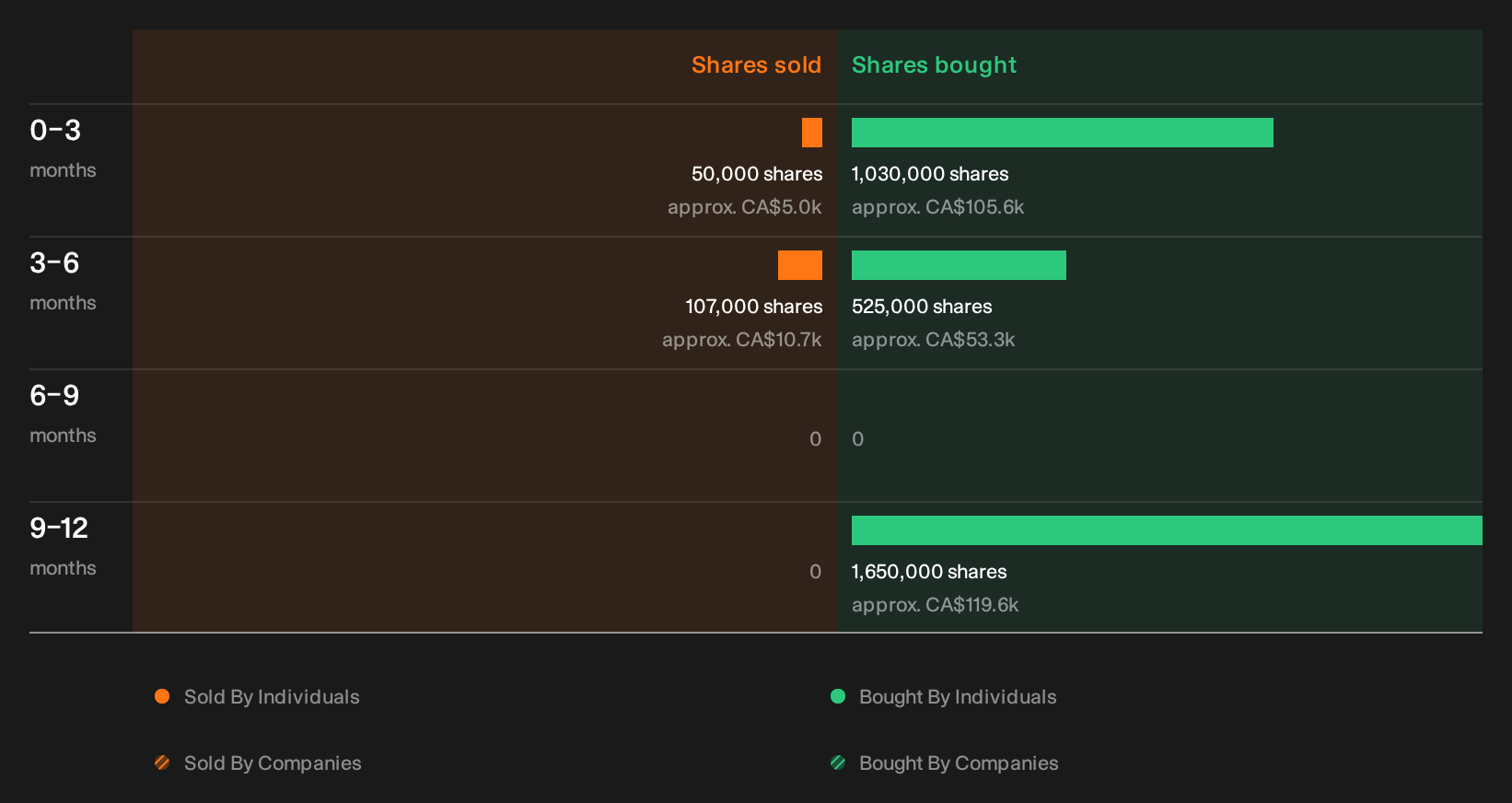Select the Bought By Individuals legend label
The height and width of the screenshot is (803, 1512).
958,697
